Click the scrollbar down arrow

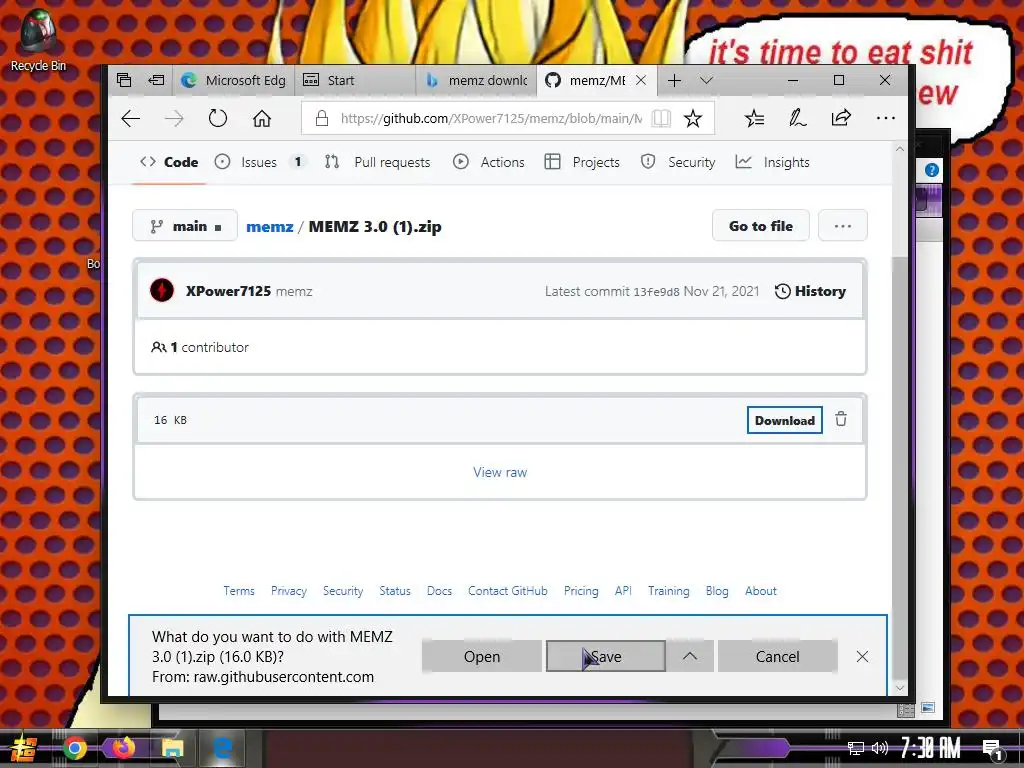[899, 688]
